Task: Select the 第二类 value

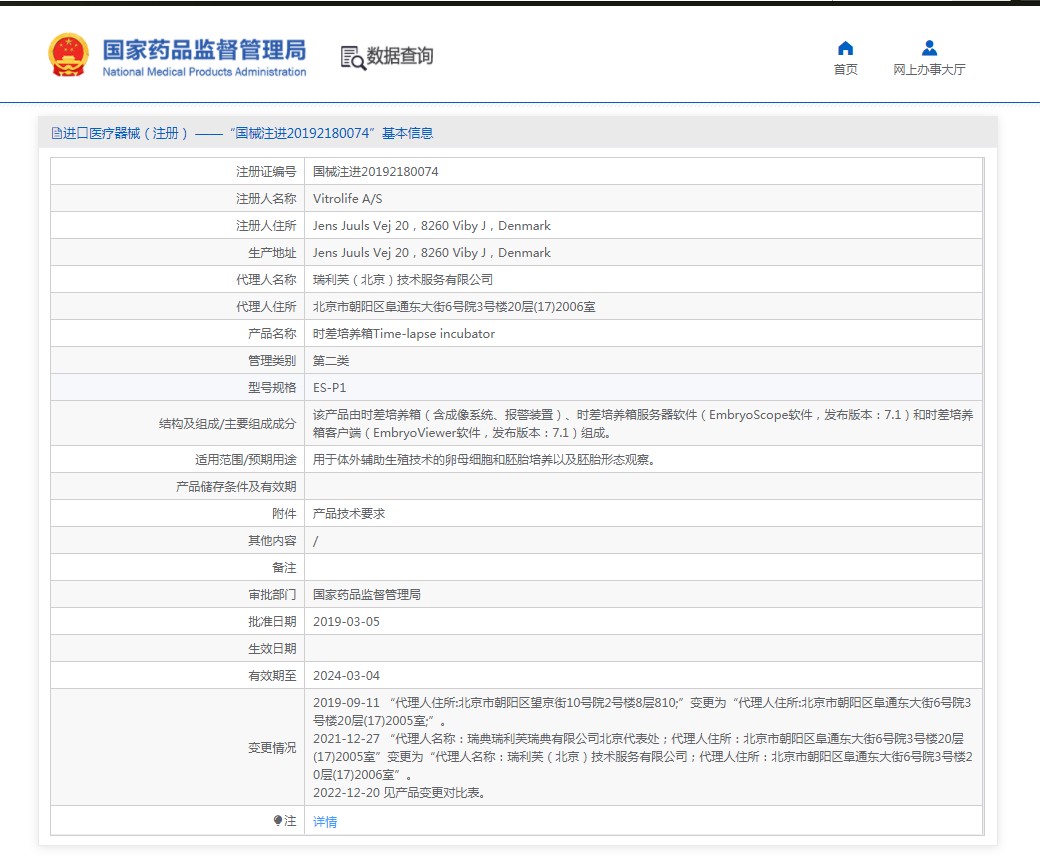Action: tap(331, 361)
